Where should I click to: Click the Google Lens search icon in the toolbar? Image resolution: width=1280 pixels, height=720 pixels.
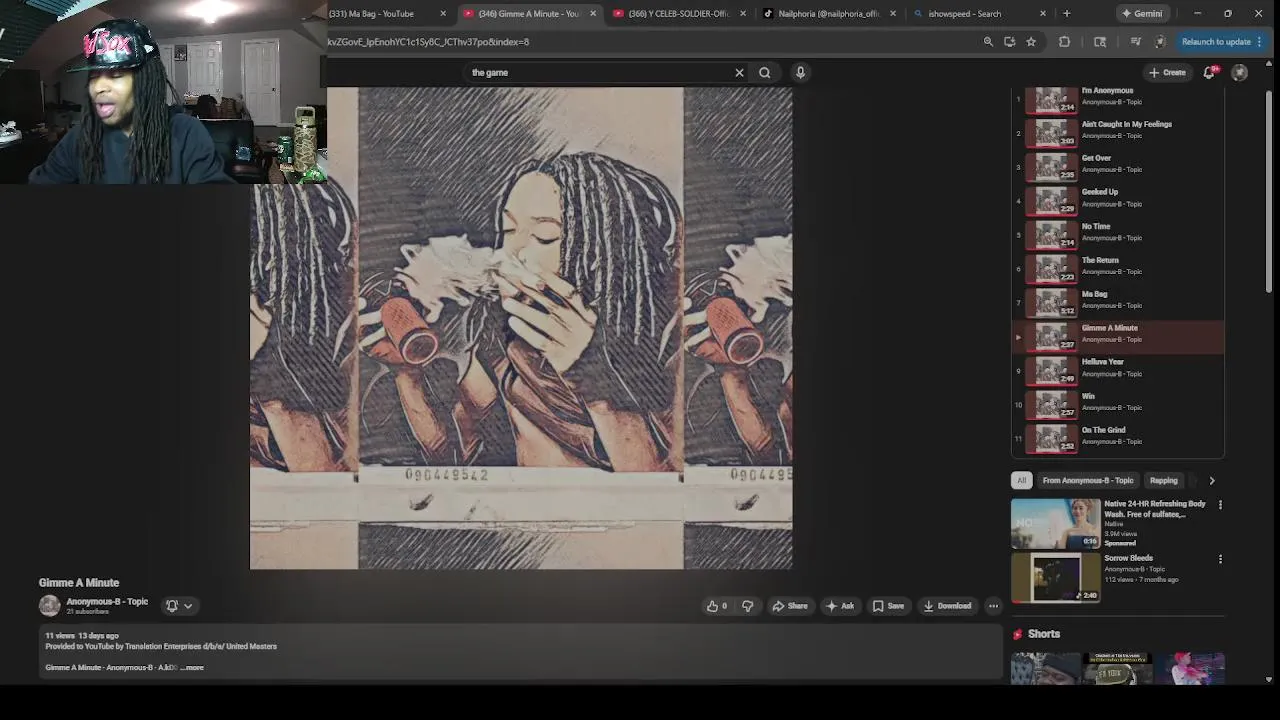click(1100, 42)
